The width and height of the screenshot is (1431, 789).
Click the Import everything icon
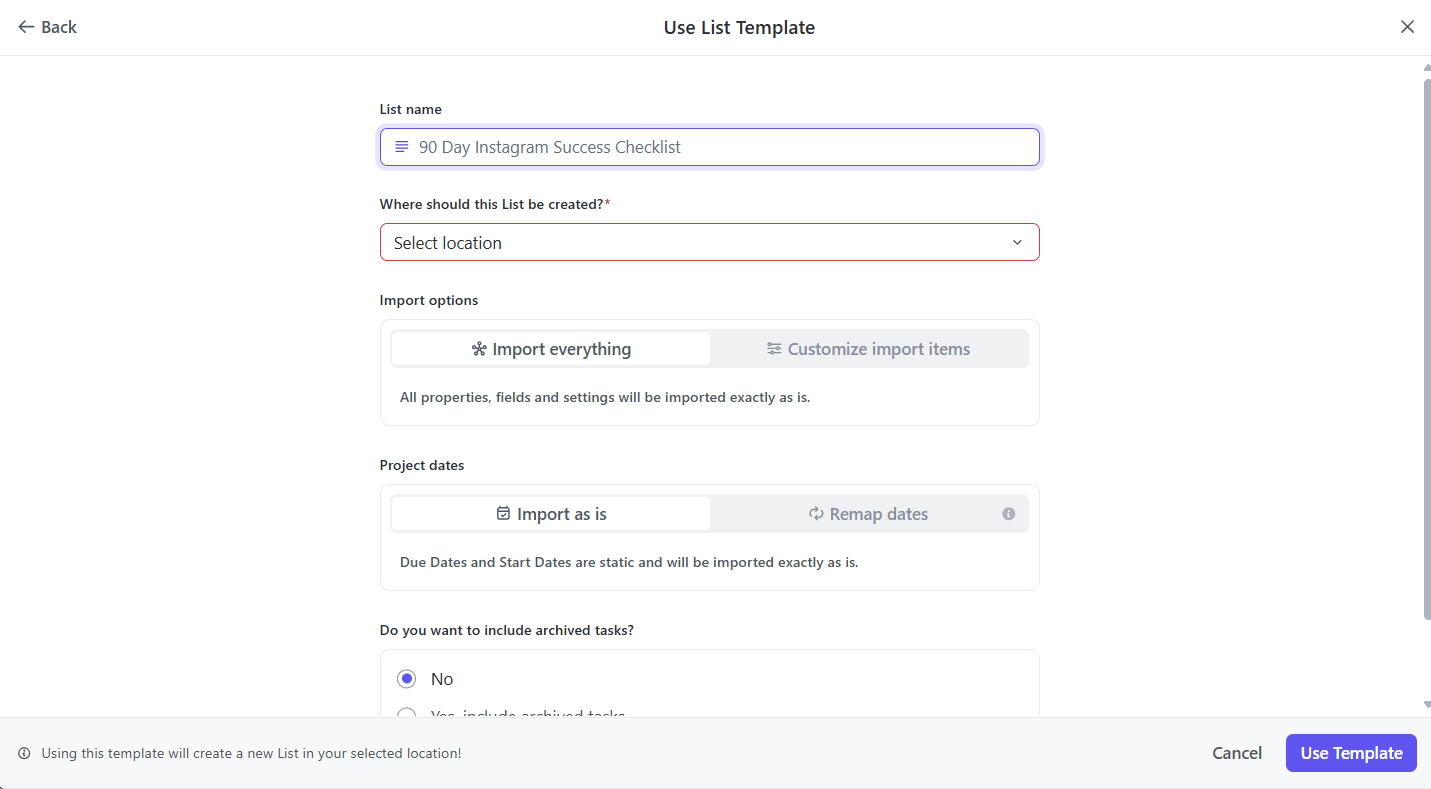[x=479, y=349]
